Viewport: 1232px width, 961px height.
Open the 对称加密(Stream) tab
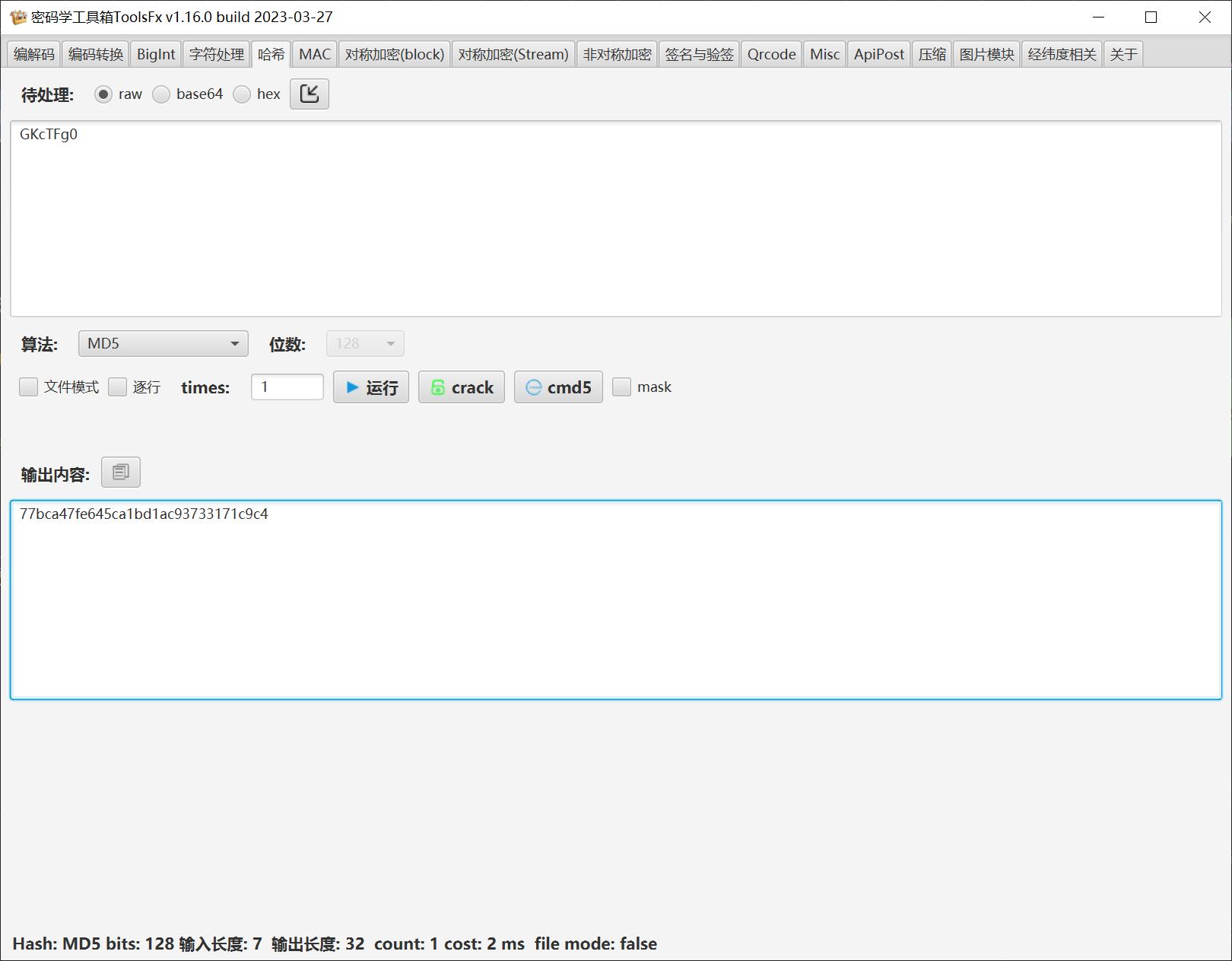point(514,54)
